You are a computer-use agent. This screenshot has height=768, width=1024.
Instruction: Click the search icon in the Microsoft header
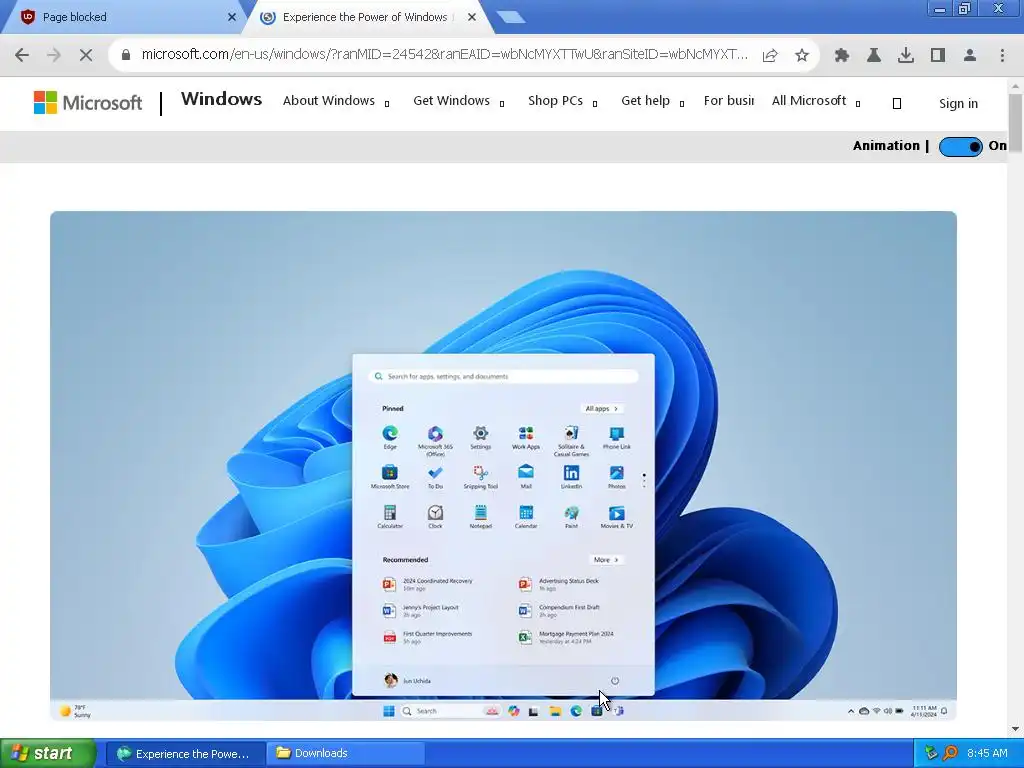(x=897, y=103)
